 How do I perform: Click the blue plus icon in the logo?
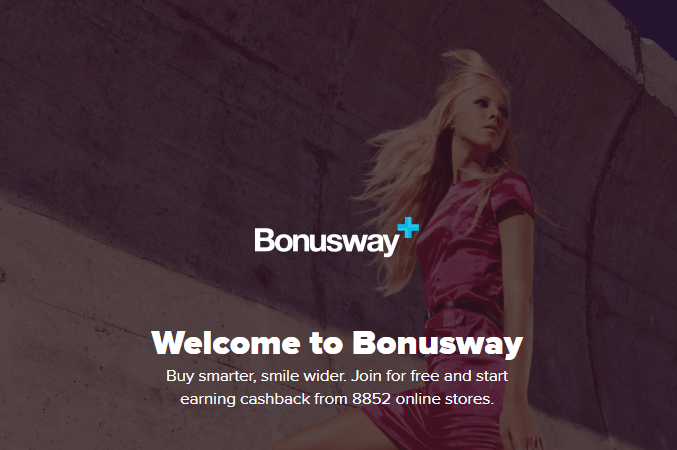pos(408,227)
